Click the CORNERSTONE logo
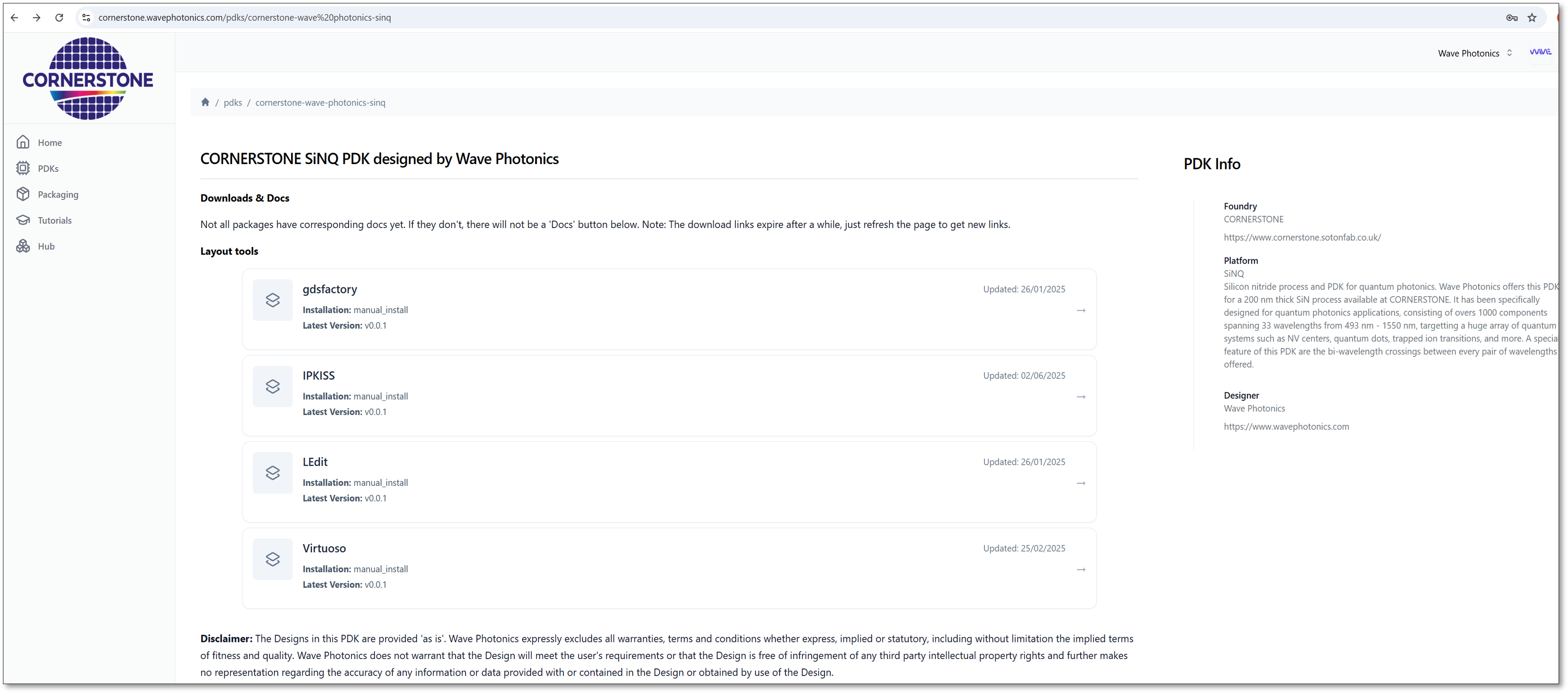The image size is (1568, 693). pyautogui.click(x=88, y=79)
